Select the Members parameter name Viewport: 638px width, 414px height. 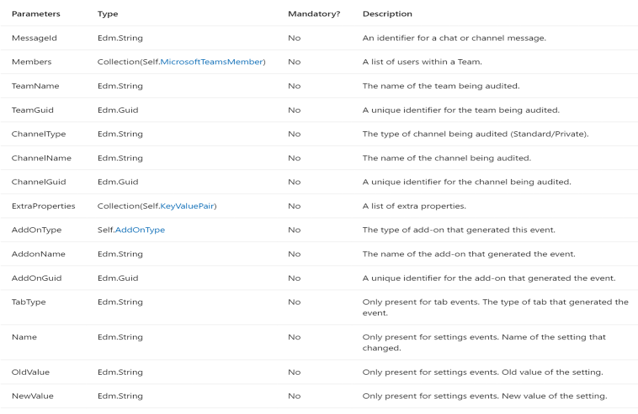[x=31, y=62]
